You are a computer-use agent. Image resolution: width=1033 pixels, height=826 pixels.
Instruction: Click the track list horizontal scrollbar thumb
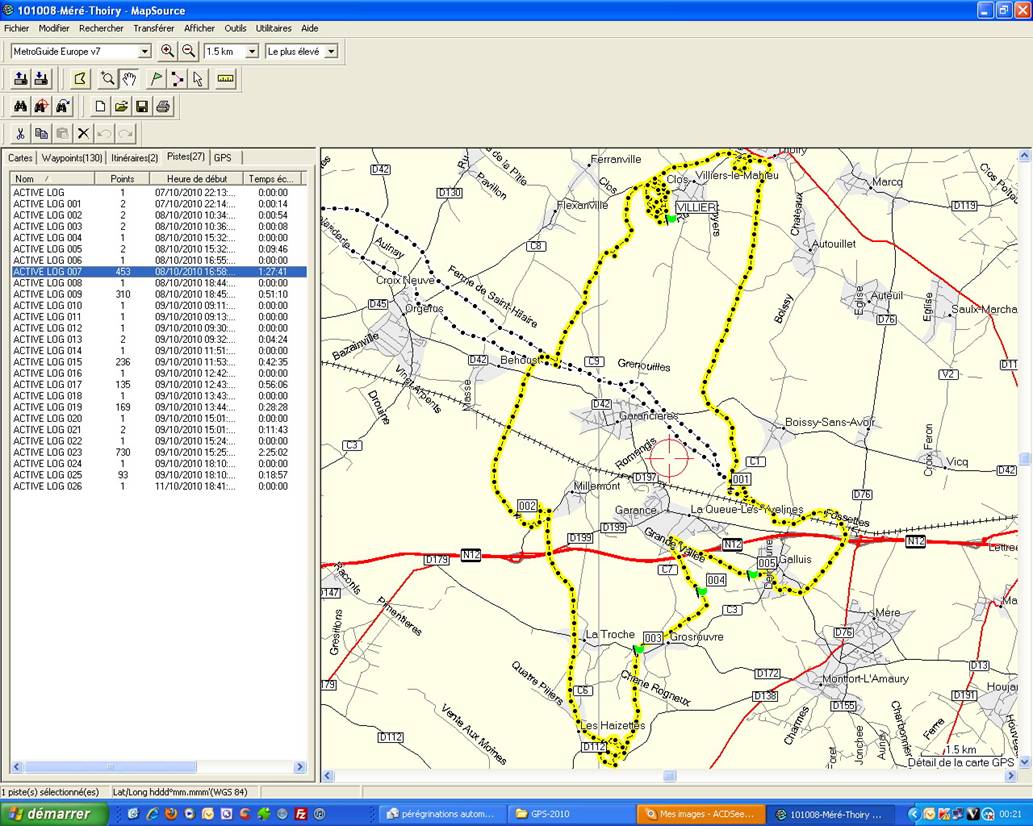110,767
